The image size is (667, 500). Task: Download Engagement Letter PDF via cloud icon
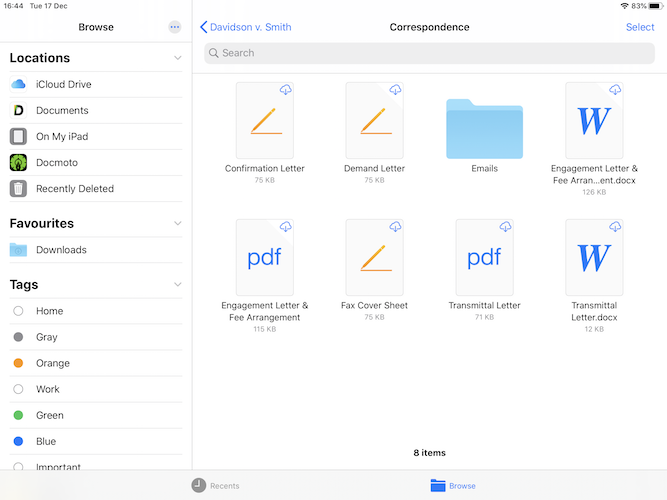pyautogui.click(x=285, y=226)
